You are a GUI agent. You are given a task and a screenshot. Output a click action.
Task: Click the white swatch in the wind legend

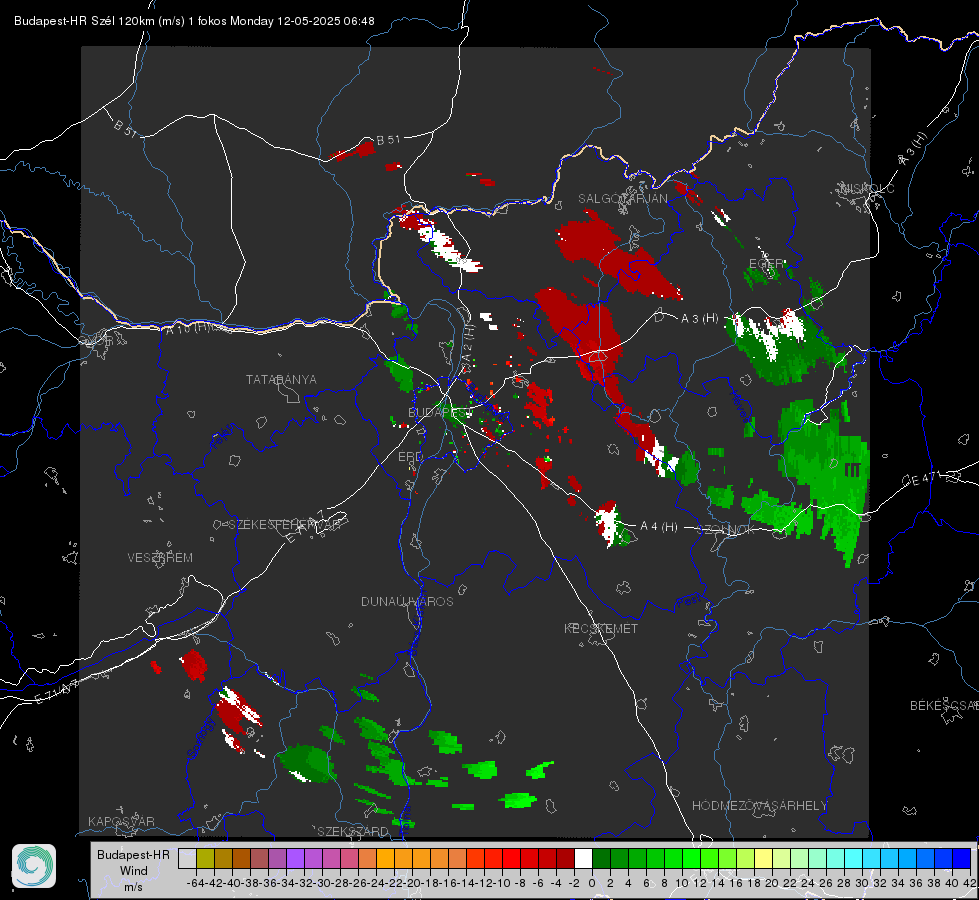click(583, 858)
